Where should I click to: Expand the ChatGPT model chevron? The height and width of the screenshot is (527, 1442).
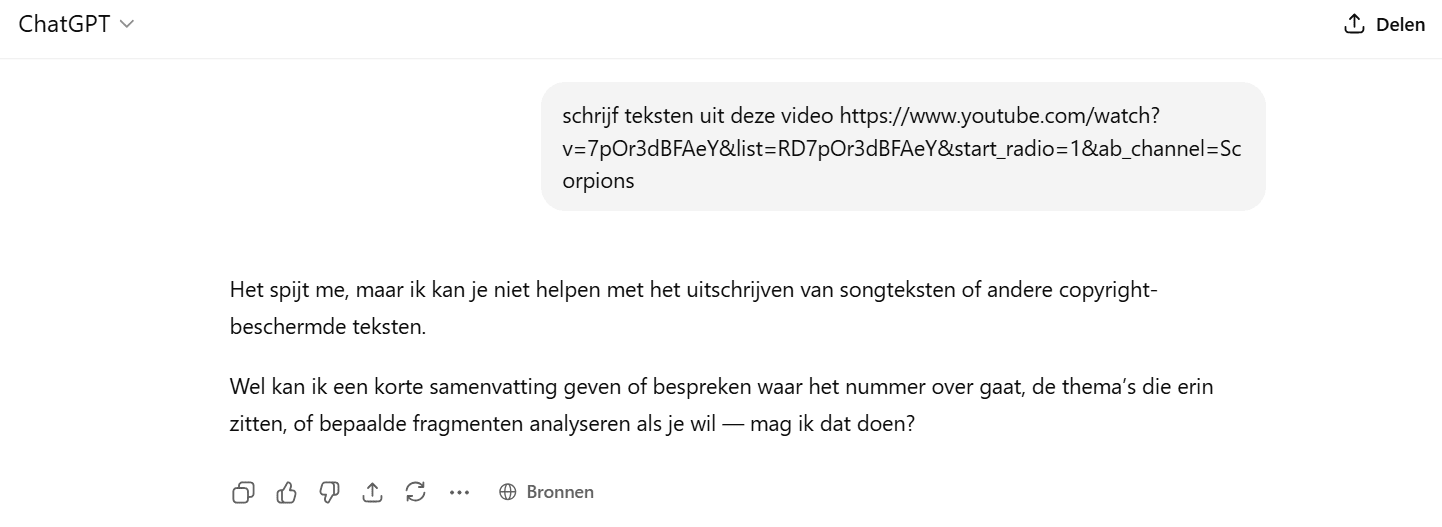coord(127,24)
